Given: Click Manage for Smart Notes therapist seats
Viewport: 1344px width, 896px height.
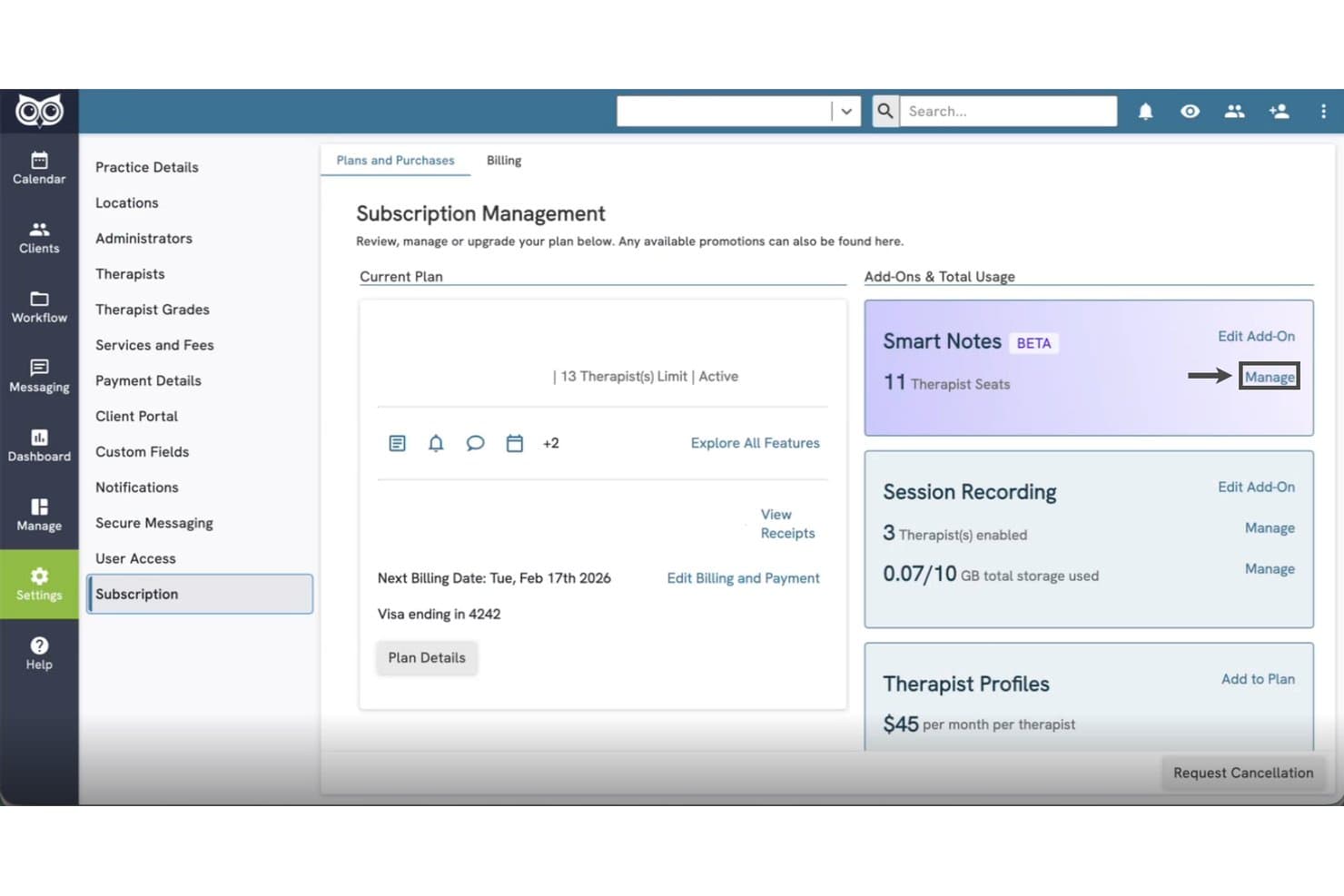Looking at the screenshot, I should point(1270,377).
